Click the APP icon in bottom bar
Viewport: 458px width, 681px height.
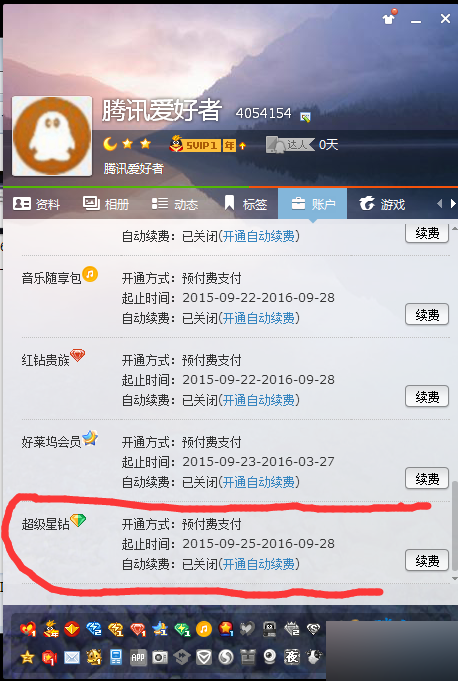click(x=138, y=658)
